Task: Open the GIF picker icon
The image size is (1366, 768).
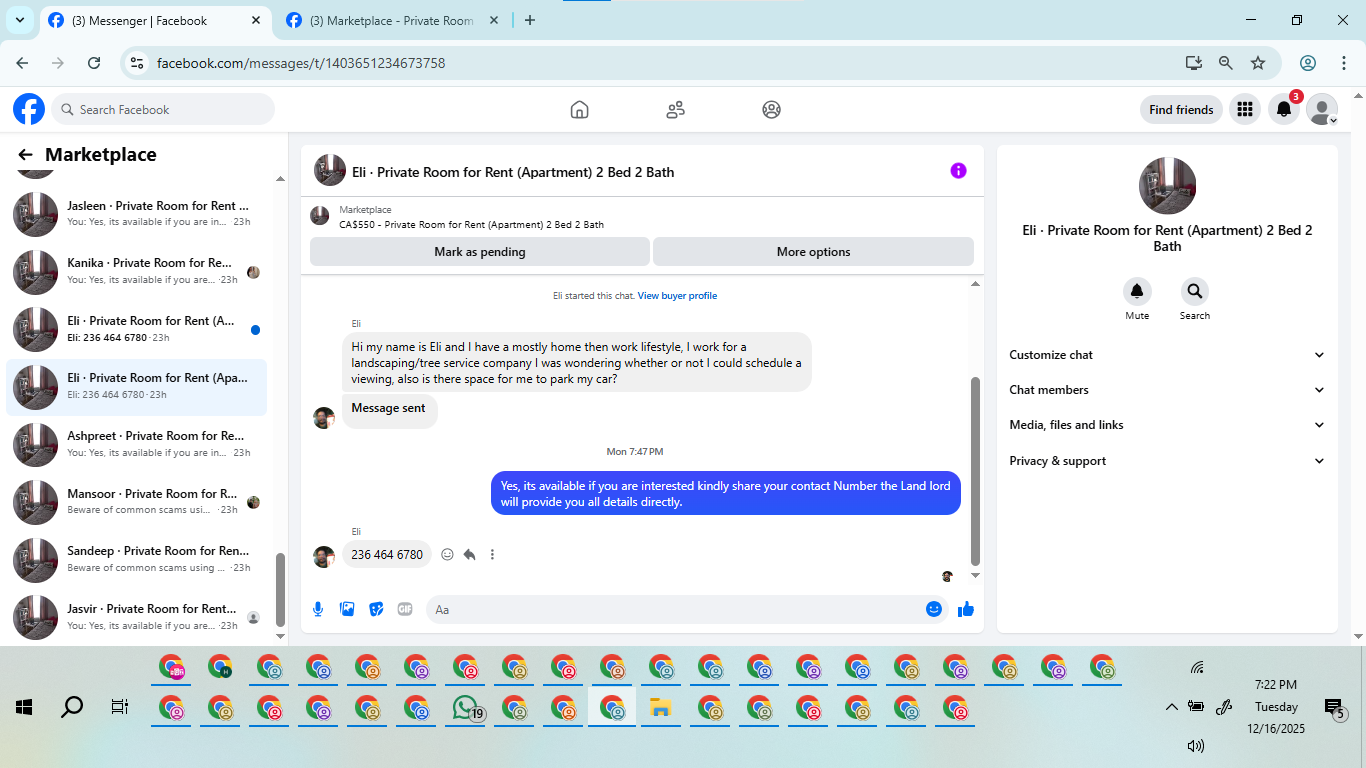Action: click(x=405, y=609)
